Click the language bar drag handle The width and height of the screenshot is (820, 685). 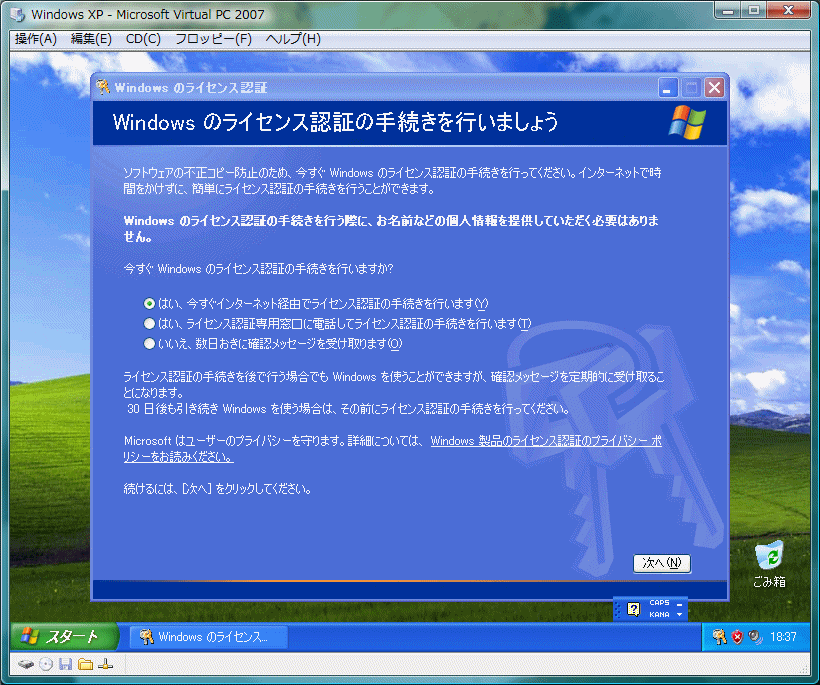tap(618, 609)
